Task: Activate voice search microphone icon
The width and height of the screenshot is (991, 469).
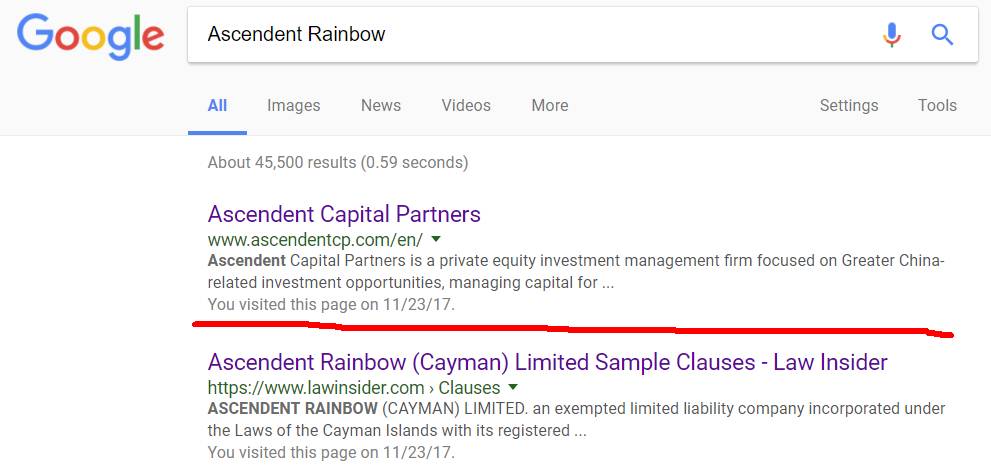Action: [x=891, y=34]
